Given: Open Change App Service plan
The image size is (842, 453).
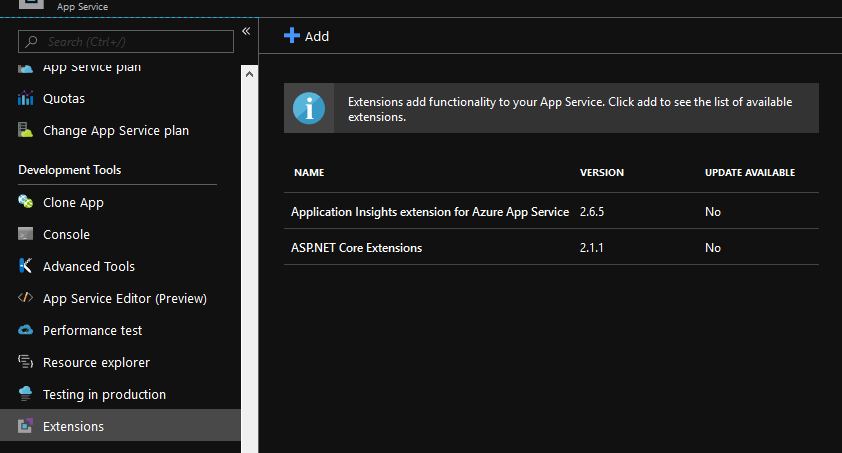Looking at the screenshot, I should click(116, 131).
